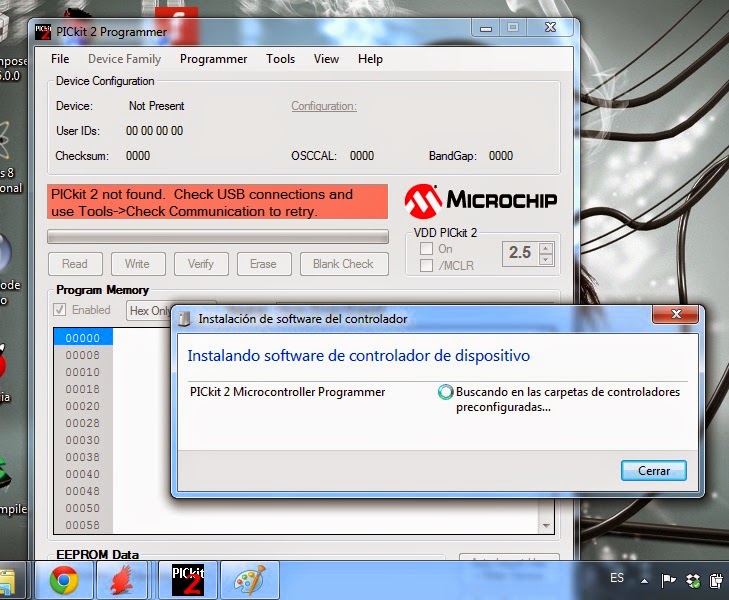Decrease VDD voltage with down arrow
The width and height of the screenshot is (729, 600).
(x=546, y=260)
